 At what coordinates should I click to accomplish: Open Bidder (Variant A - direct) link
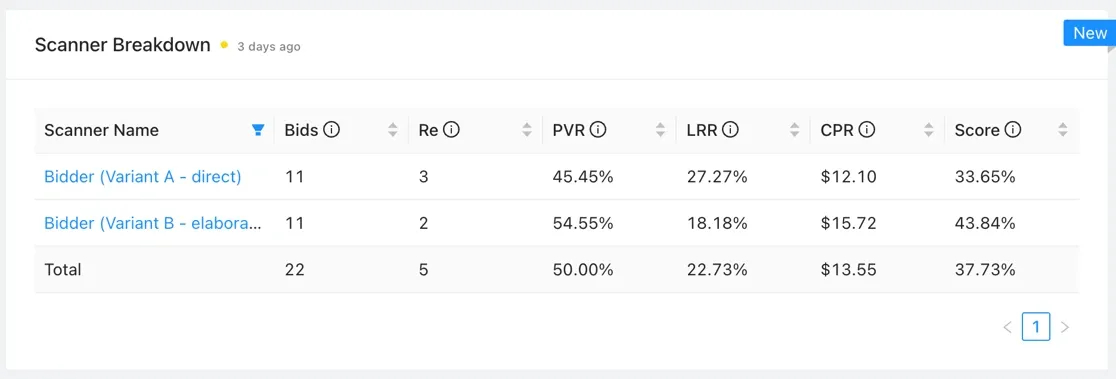(x=143, y=177)
